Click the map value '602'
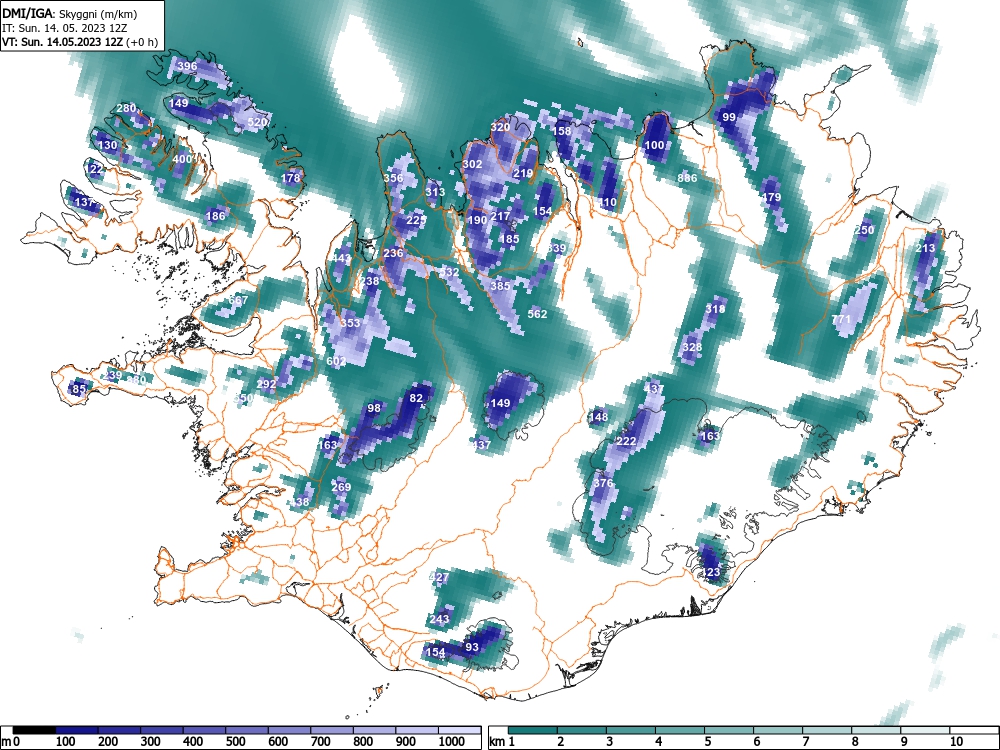 (x=336, y=361)
